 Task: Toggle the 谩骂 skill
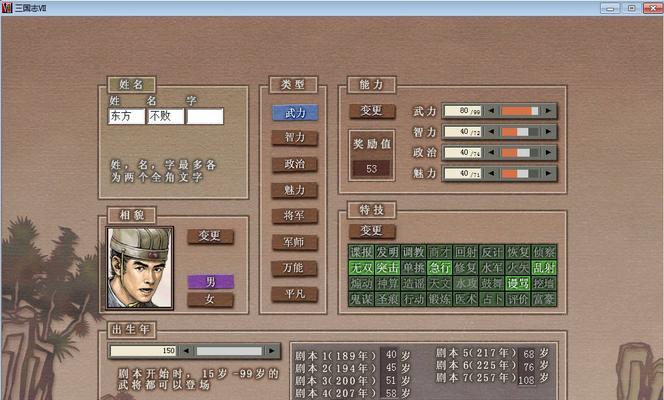[x=518, y=284]
